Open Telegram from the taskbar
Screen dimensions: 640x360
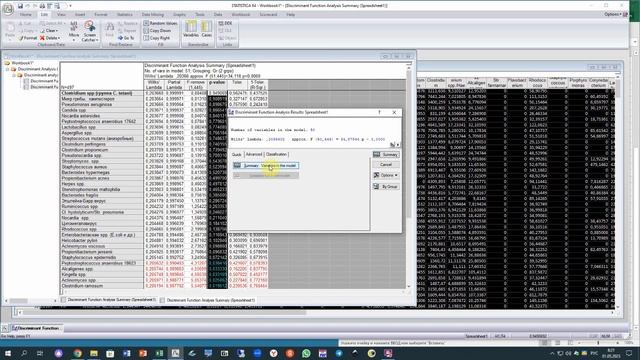click(x=339, y=353)
